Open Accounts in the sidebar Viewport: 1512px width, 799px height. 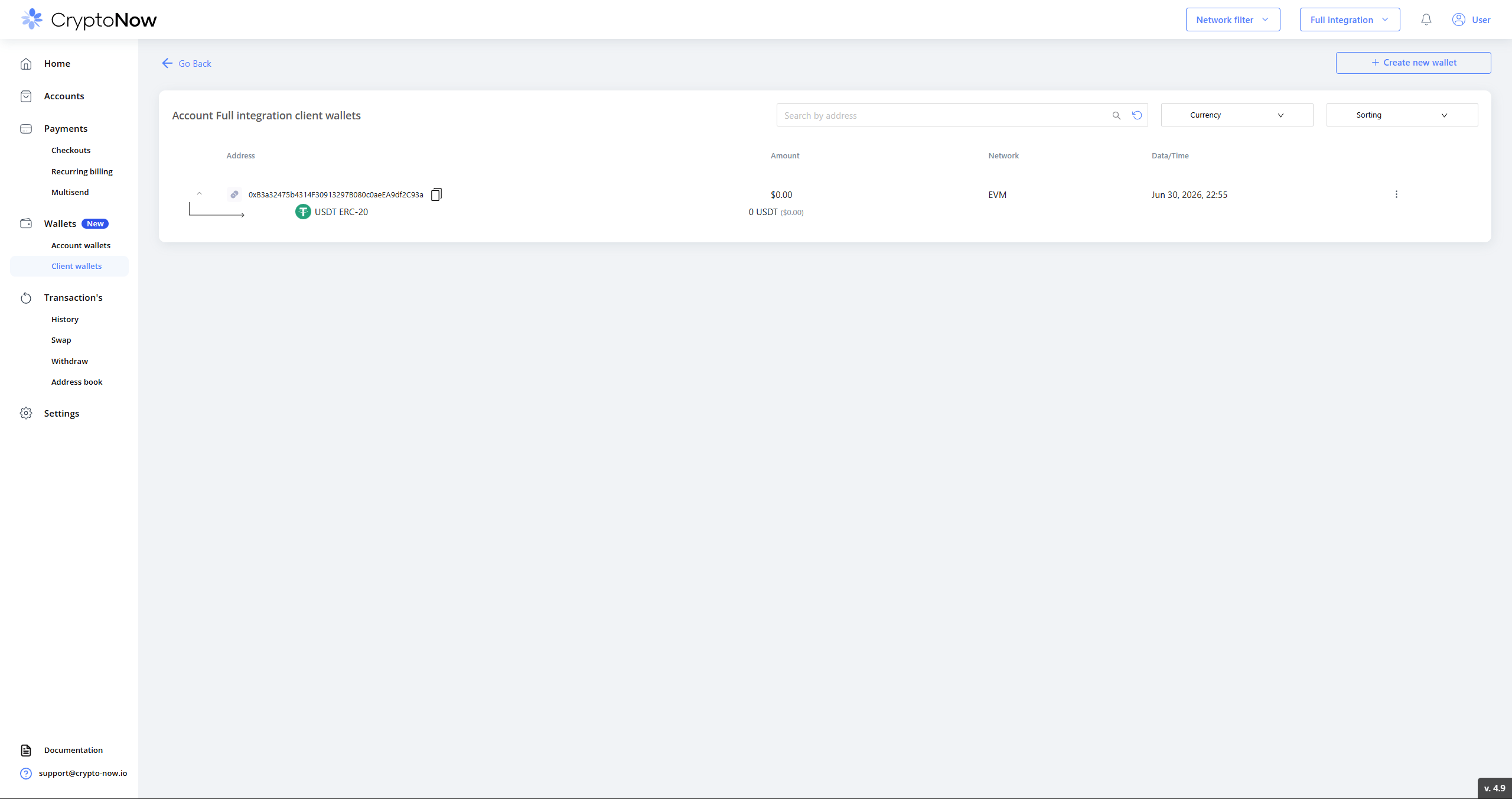[x=64, y=96]
